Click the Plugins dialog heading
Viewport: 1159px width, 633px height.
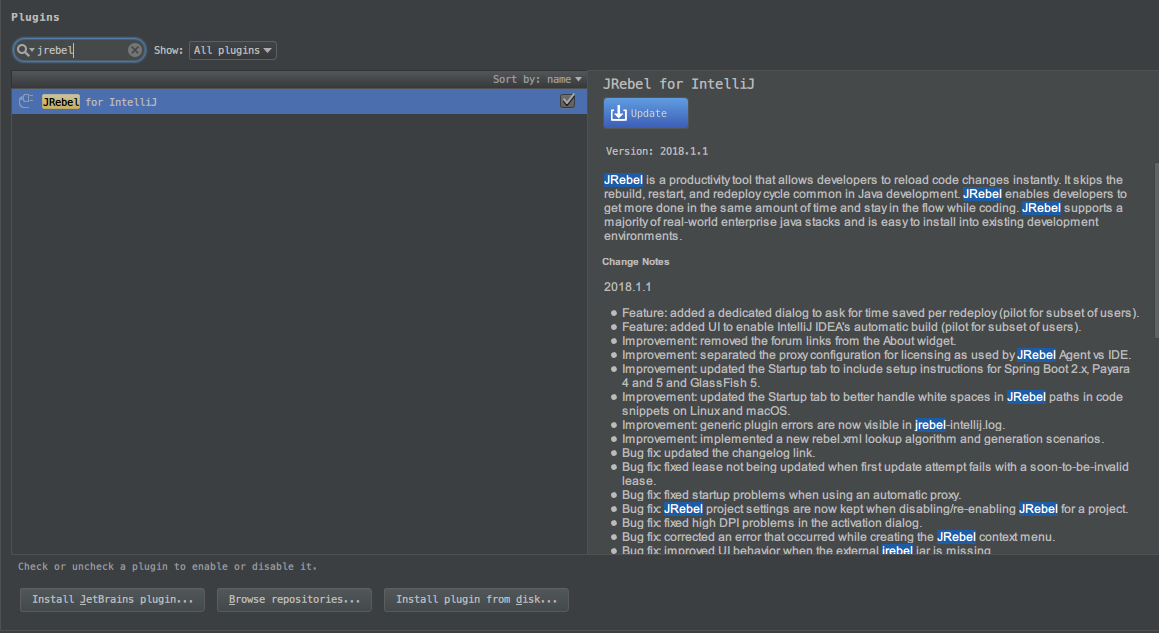pos(35,17)
